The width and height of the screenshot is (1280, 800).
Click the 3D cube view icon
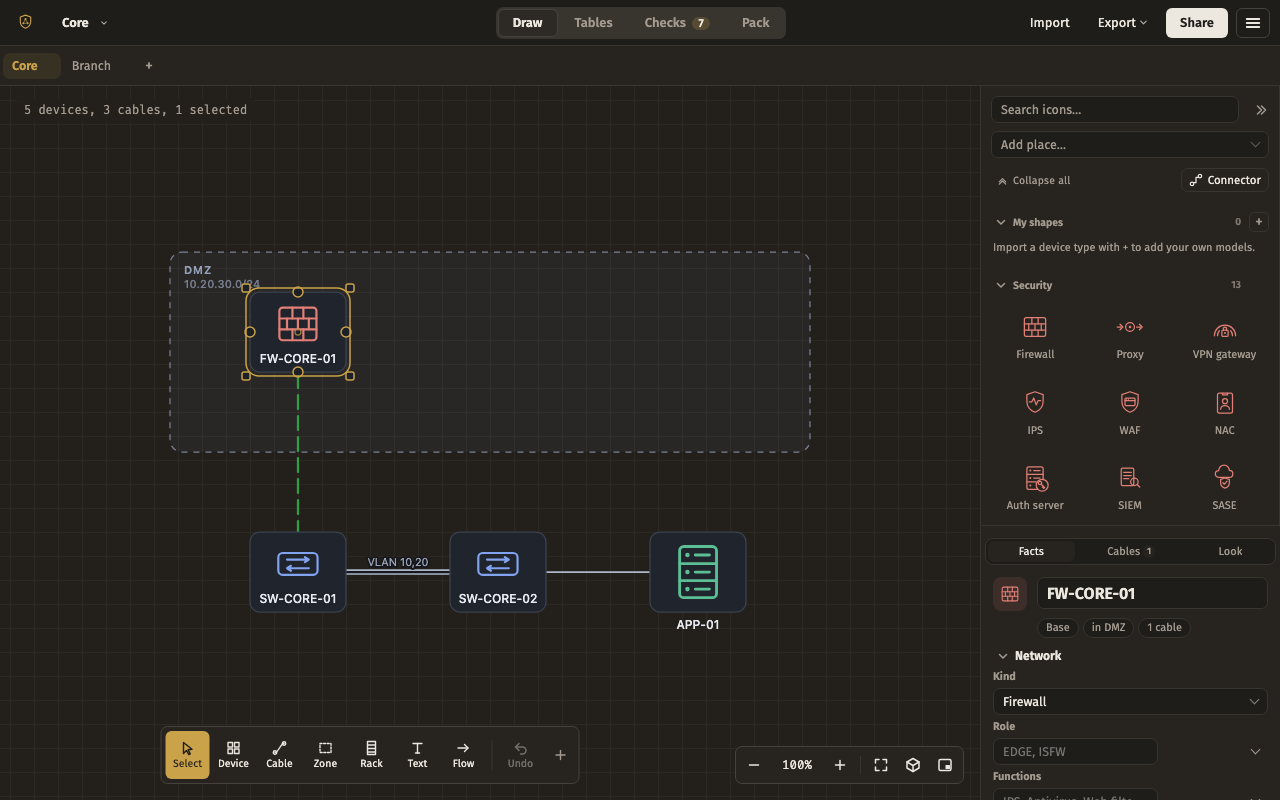[x=913, y=765]
